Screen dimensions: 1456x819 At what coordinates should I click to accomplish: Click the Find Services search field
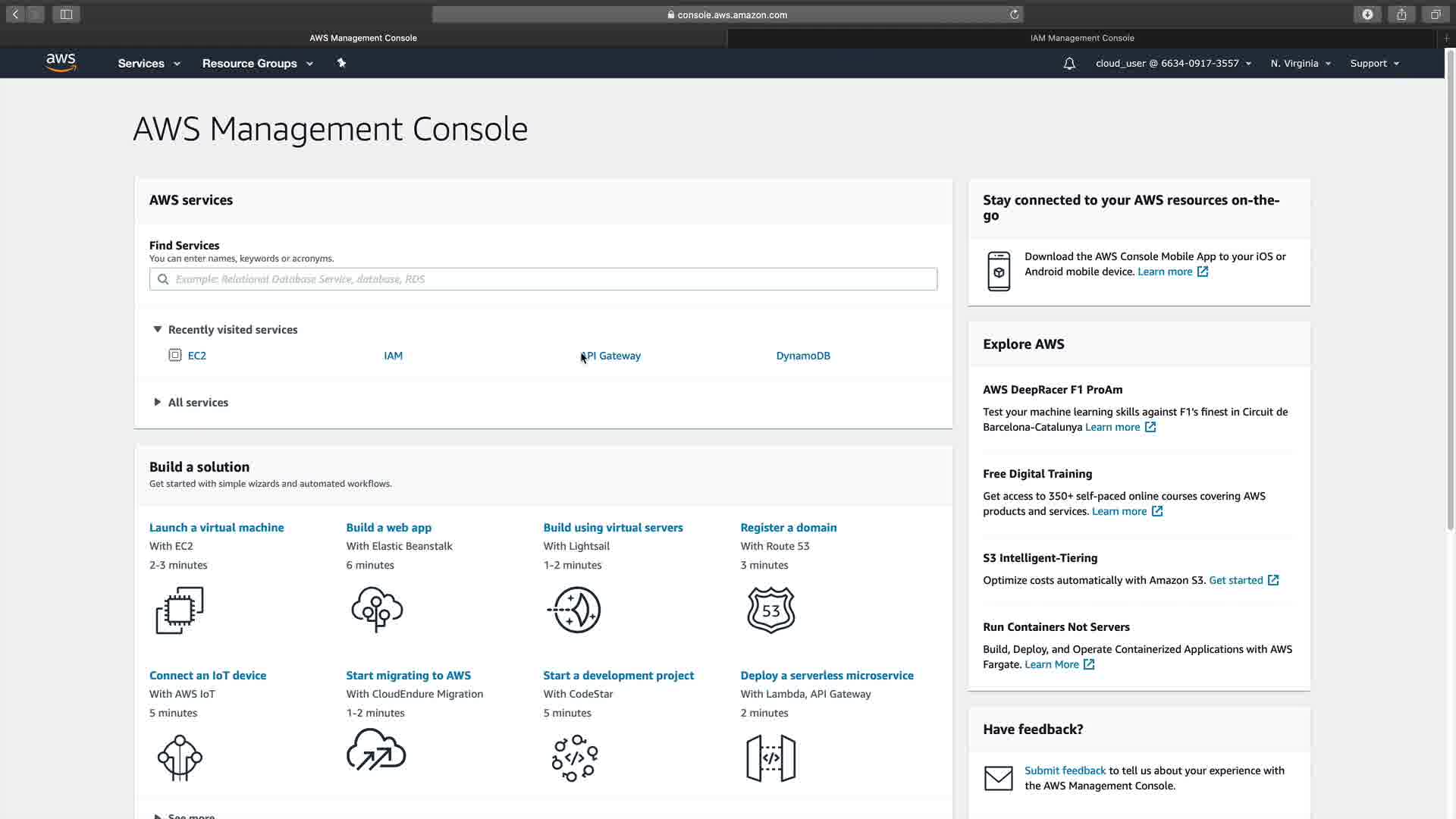[543, 279]
